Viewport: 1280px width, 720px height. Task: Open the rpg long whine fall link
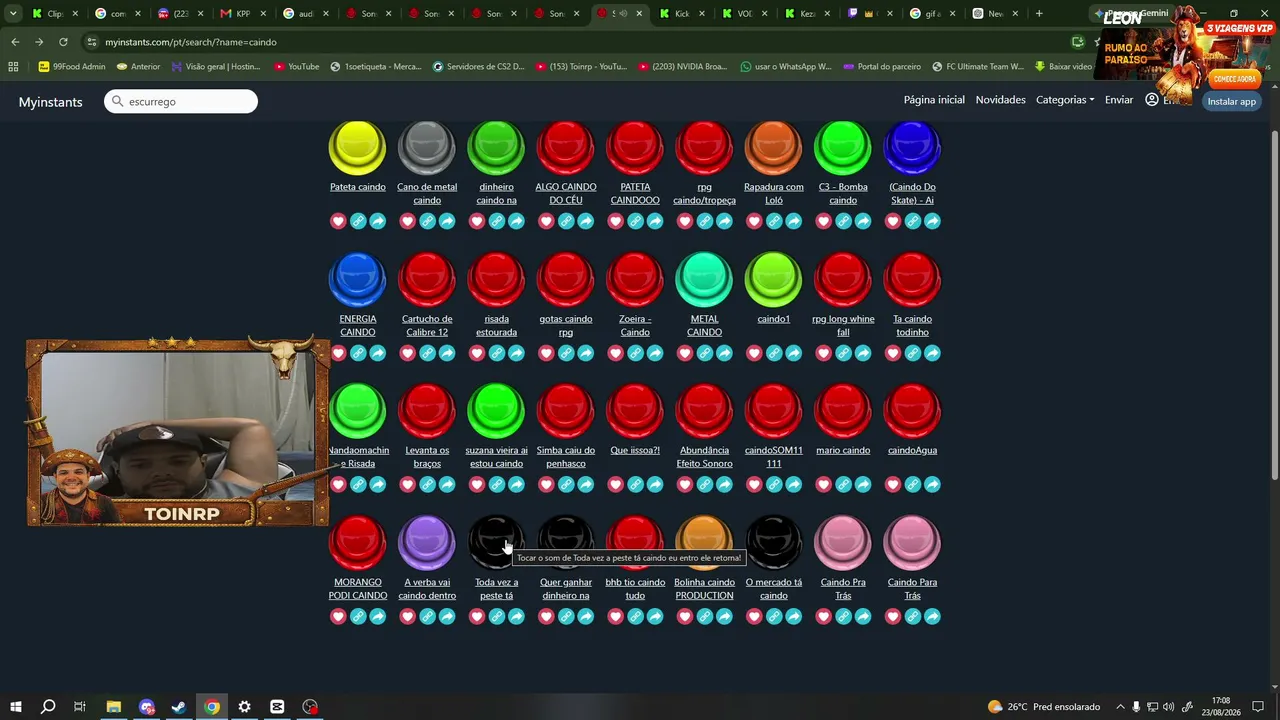(x=843, y=325)
